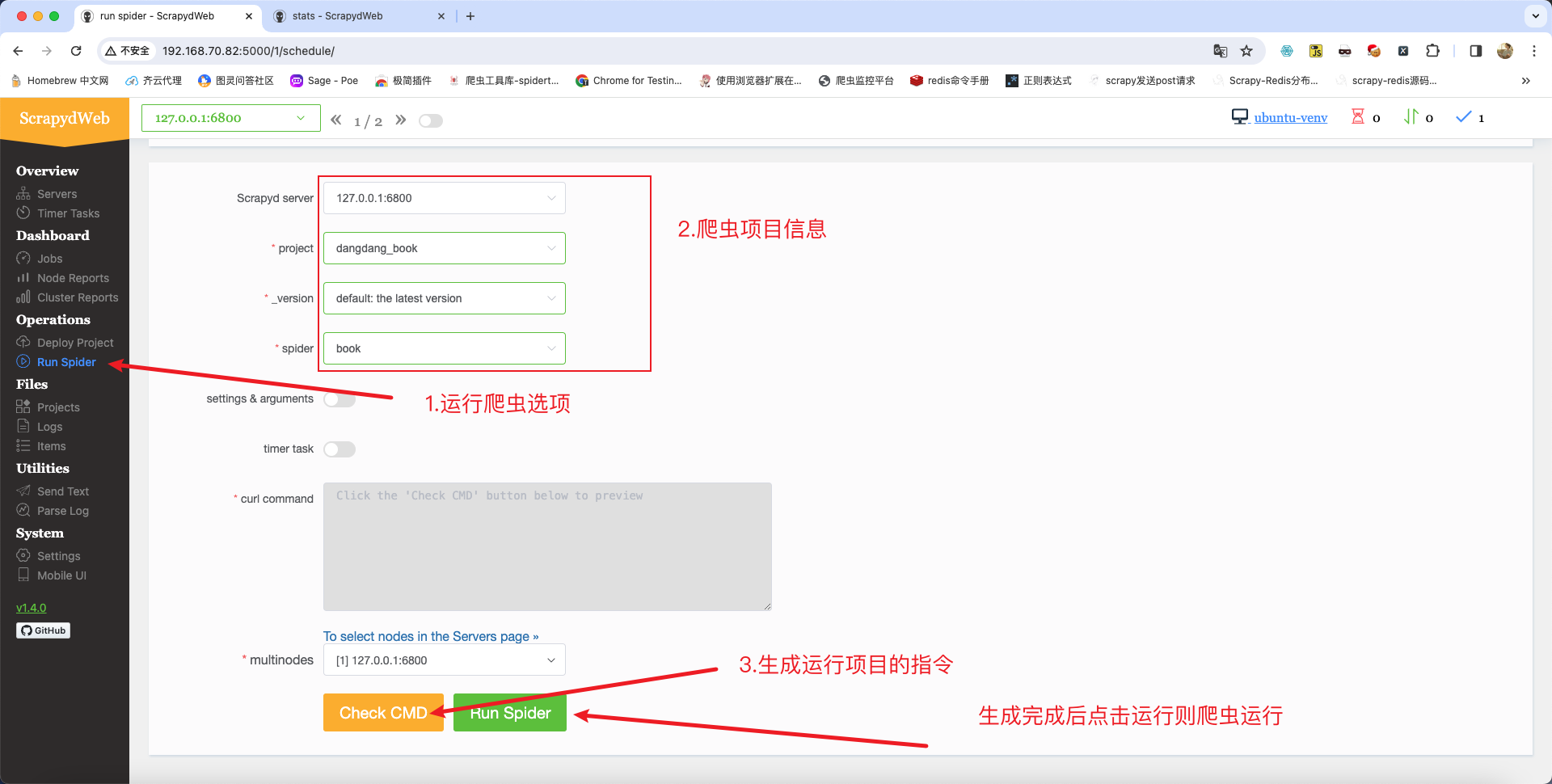Viewport: 1552px width, 784px height.
Task: Click the browser address bar URL
Action: [x=248, y=51]
